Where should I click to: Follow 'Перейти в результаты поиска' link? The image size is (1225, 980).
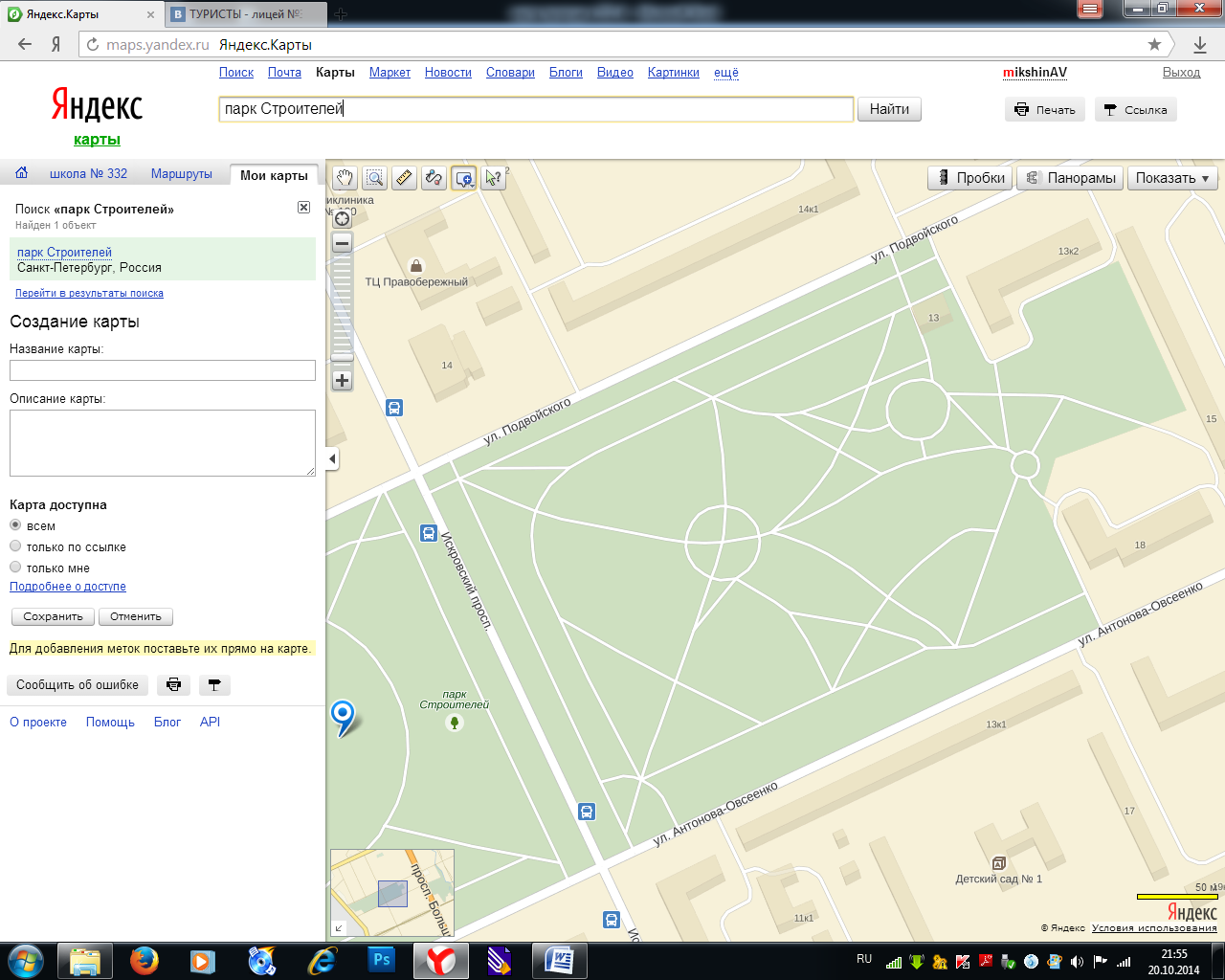click(x=89, y=293)
